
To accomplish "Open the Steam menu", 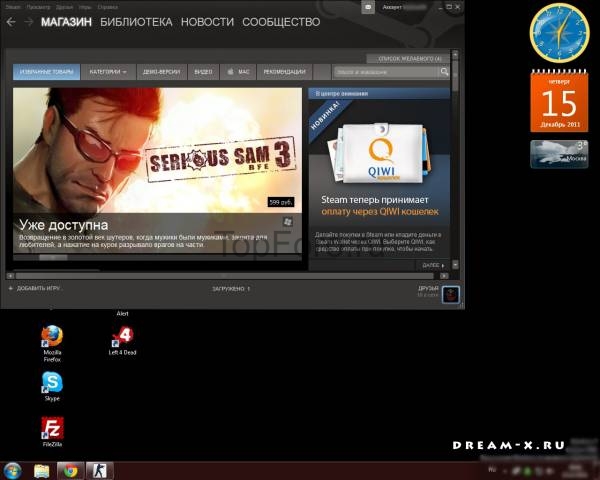I will [13, 7].
